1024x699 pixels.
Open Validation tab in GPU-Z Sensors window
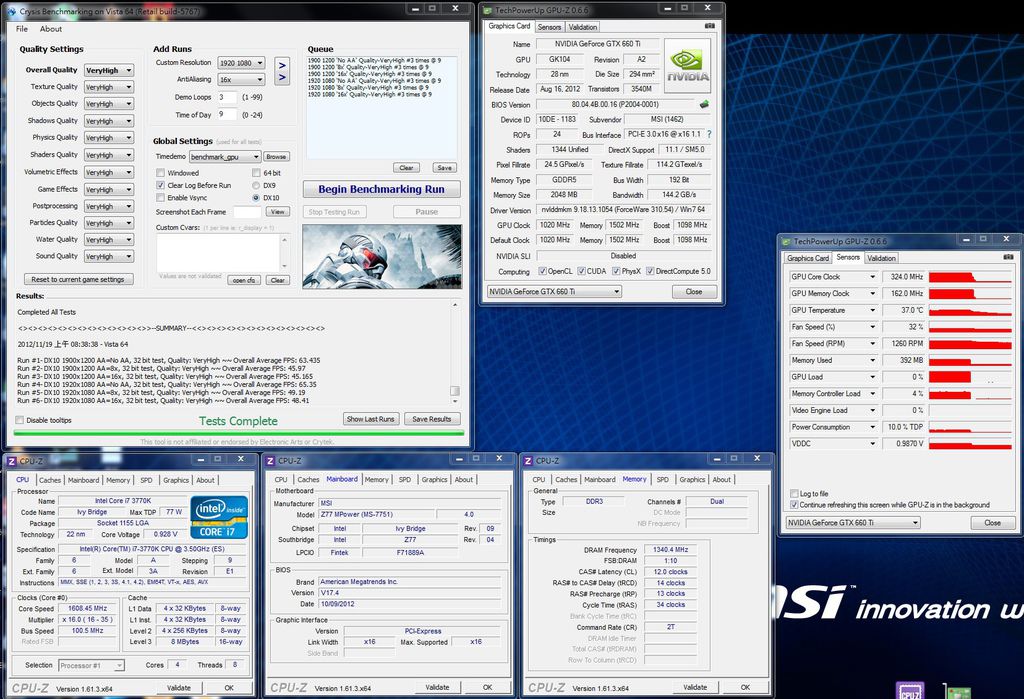pos(881,258)
